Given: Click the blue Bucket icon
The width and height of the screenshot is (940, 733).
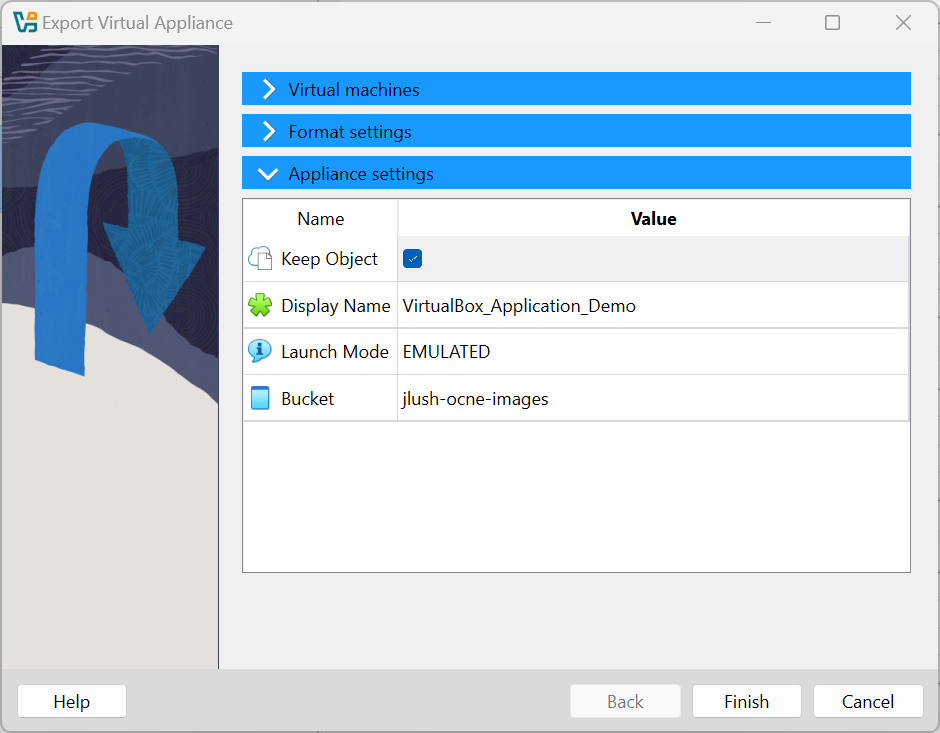Looking at the screenshot, I should point(260,398).
